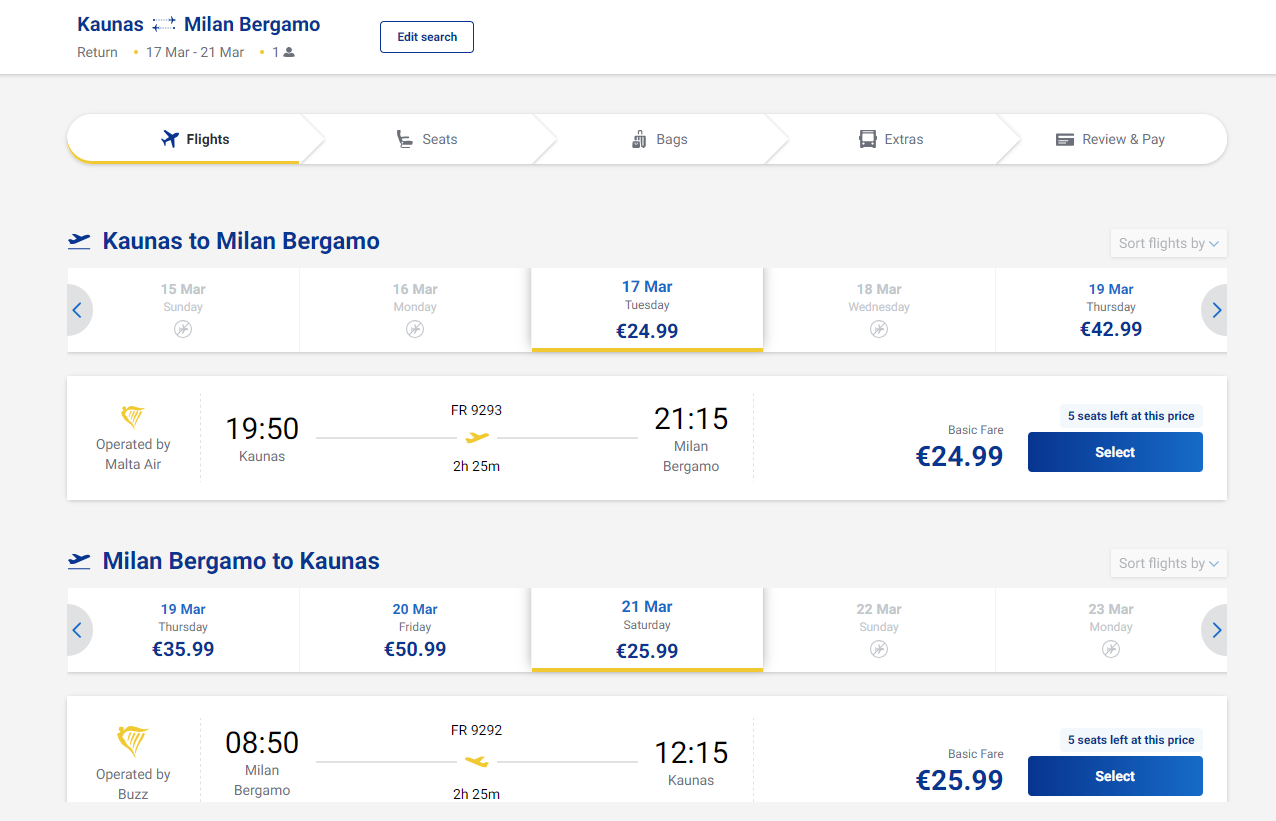Select the €25.99 Milan to Kaunas flight
The width and height of the screenshot is (1276, 821).
coord(1115,776)
